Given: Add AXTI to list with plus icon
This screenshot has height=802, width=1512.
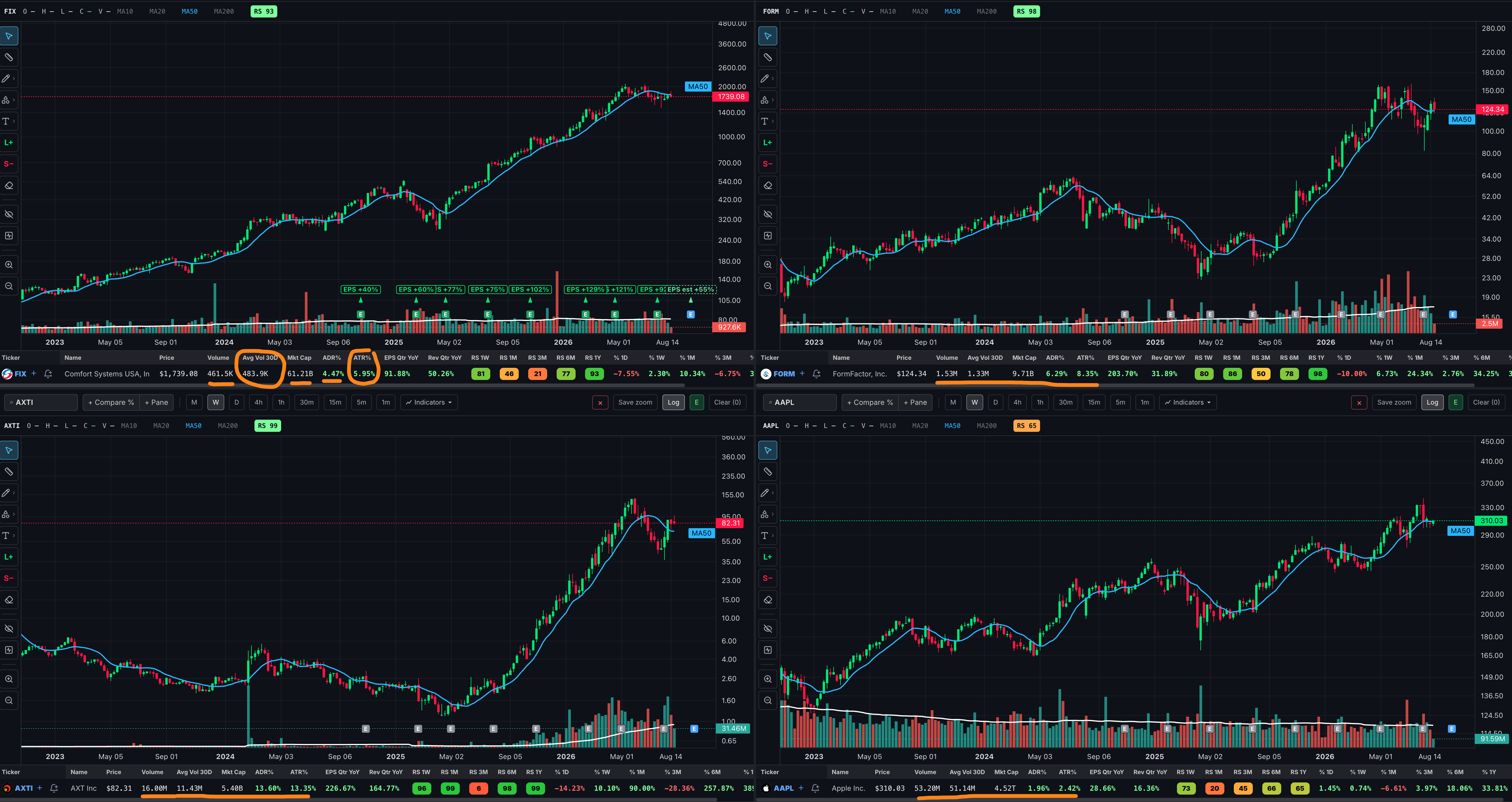Looking at the screenshot, I should pos(40,788).
